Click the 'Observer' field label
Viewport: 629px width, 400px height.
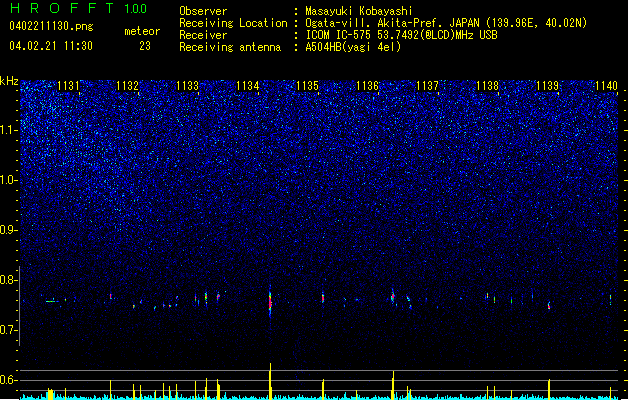click(x=203, y=11)
